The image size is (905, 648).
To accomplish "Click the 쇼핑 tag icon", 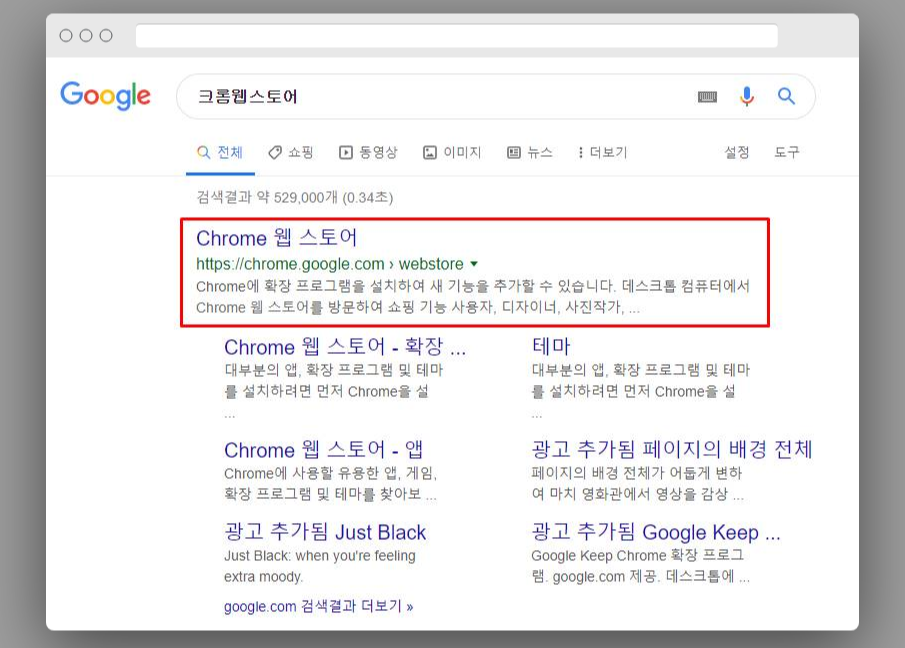I will tap(275, 152).
